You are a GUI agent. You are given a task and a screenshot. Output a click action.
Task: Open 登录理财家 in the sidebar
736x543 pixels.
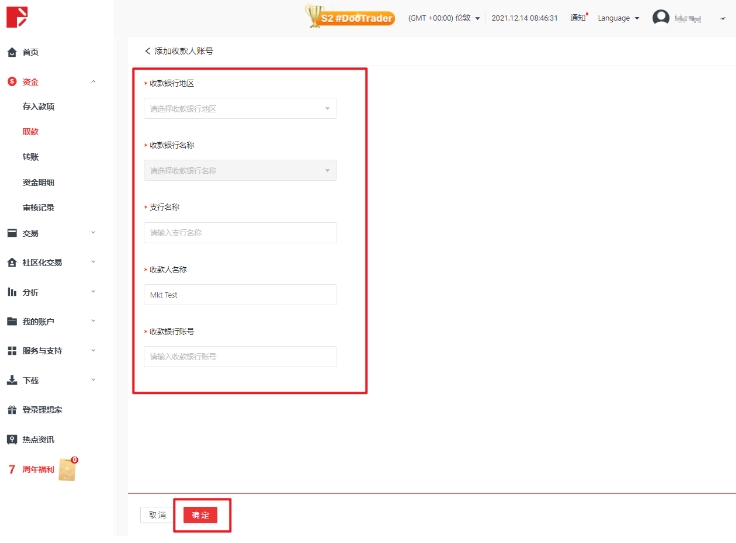coord(42,410)
